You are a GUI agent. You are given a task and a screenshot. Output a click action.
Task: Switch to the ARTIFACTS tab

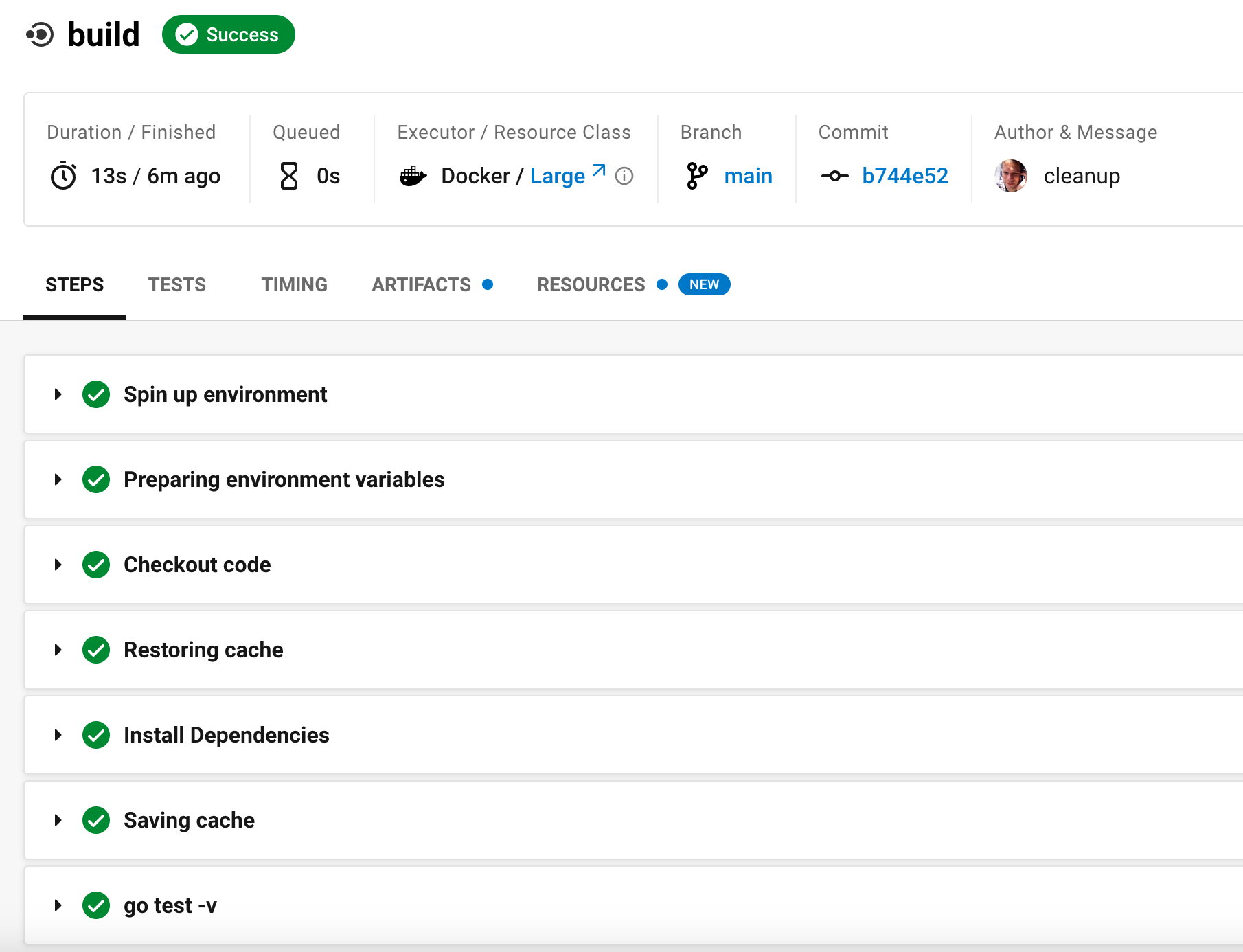coord(422,284)
